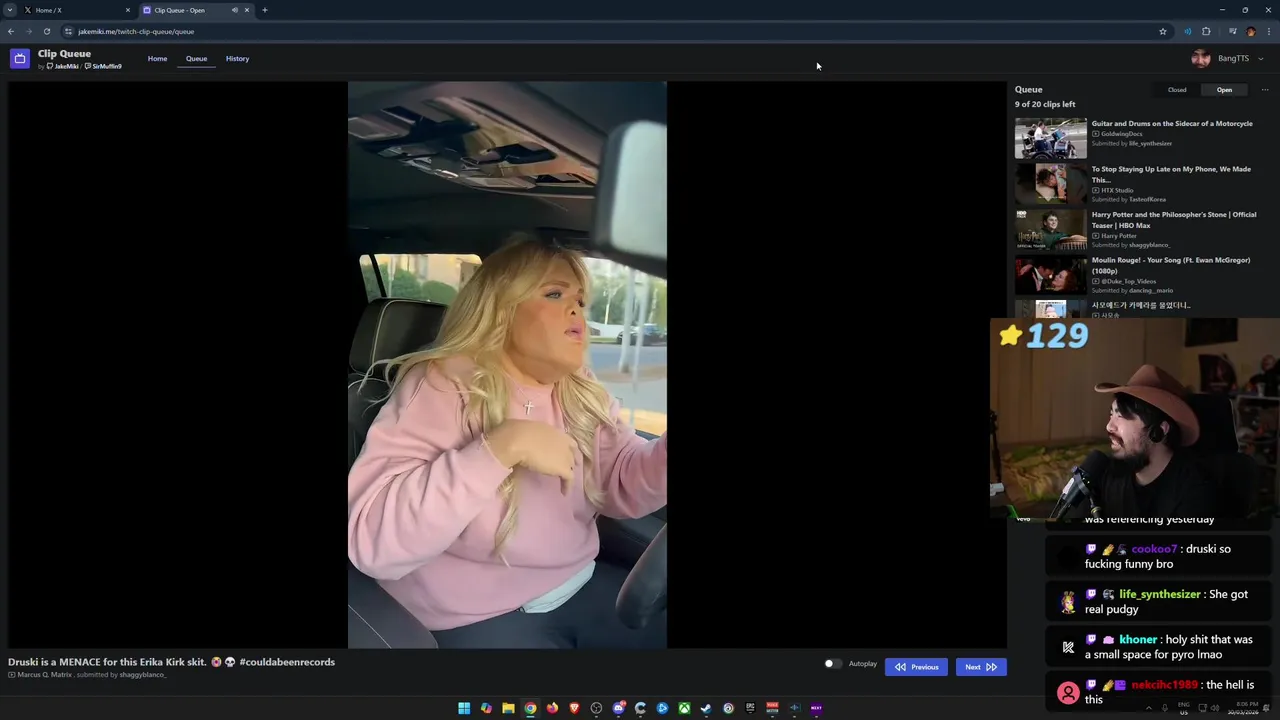This screenshot has width=1280, height=720.
Task: Click 'Harry Potter and the Philosopher's Stone' title
Action: 1174,220
